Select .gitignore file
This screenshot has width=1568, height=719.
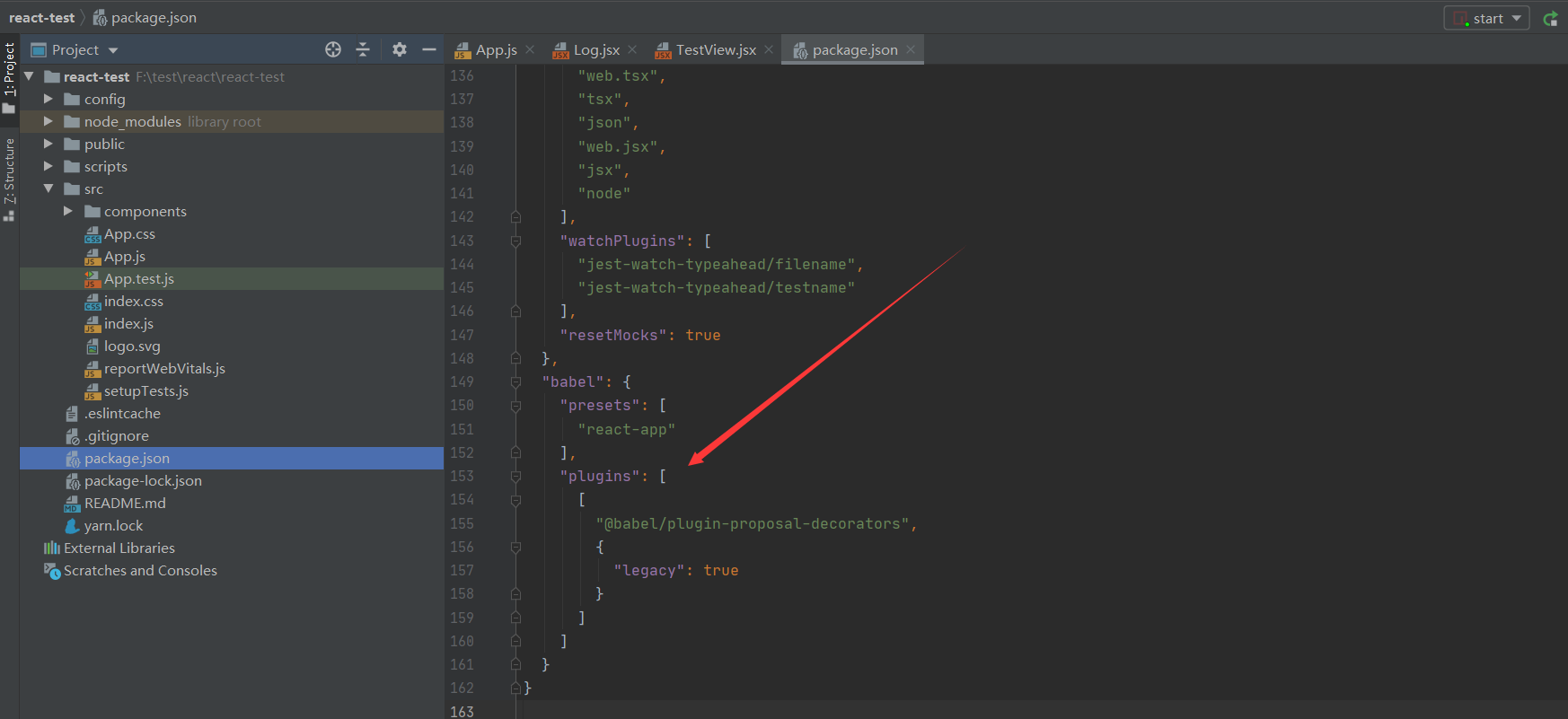pyautogui.click(x=117, y=435)
